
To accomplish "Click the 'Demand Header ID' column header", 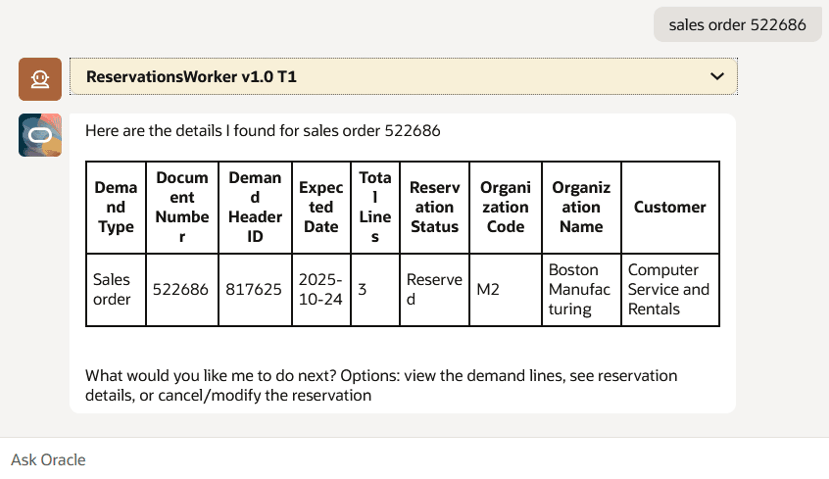I will [255, 207].
